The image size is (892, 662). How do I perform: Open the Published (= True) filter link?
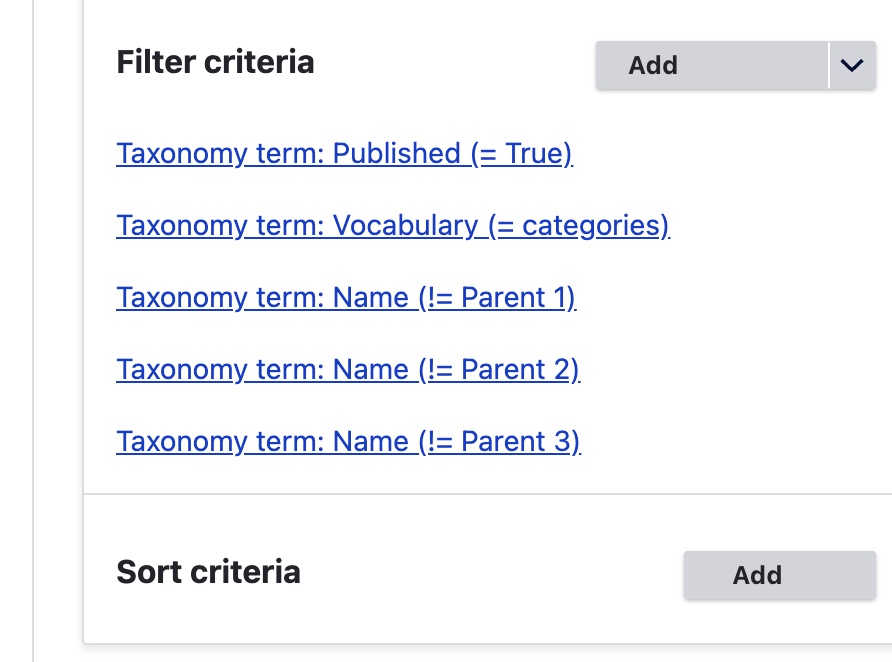pyautogui.click(x=344, y=154)
